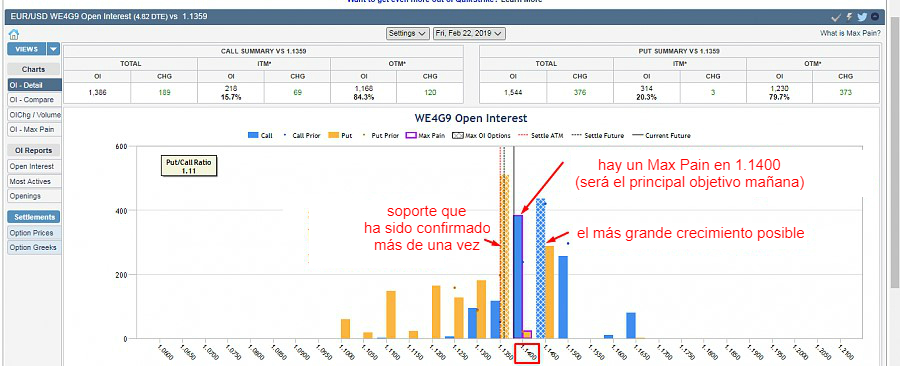The image size is (900, 366).
Task: Toggle the Put series in legend
Action: click(341, 136)
